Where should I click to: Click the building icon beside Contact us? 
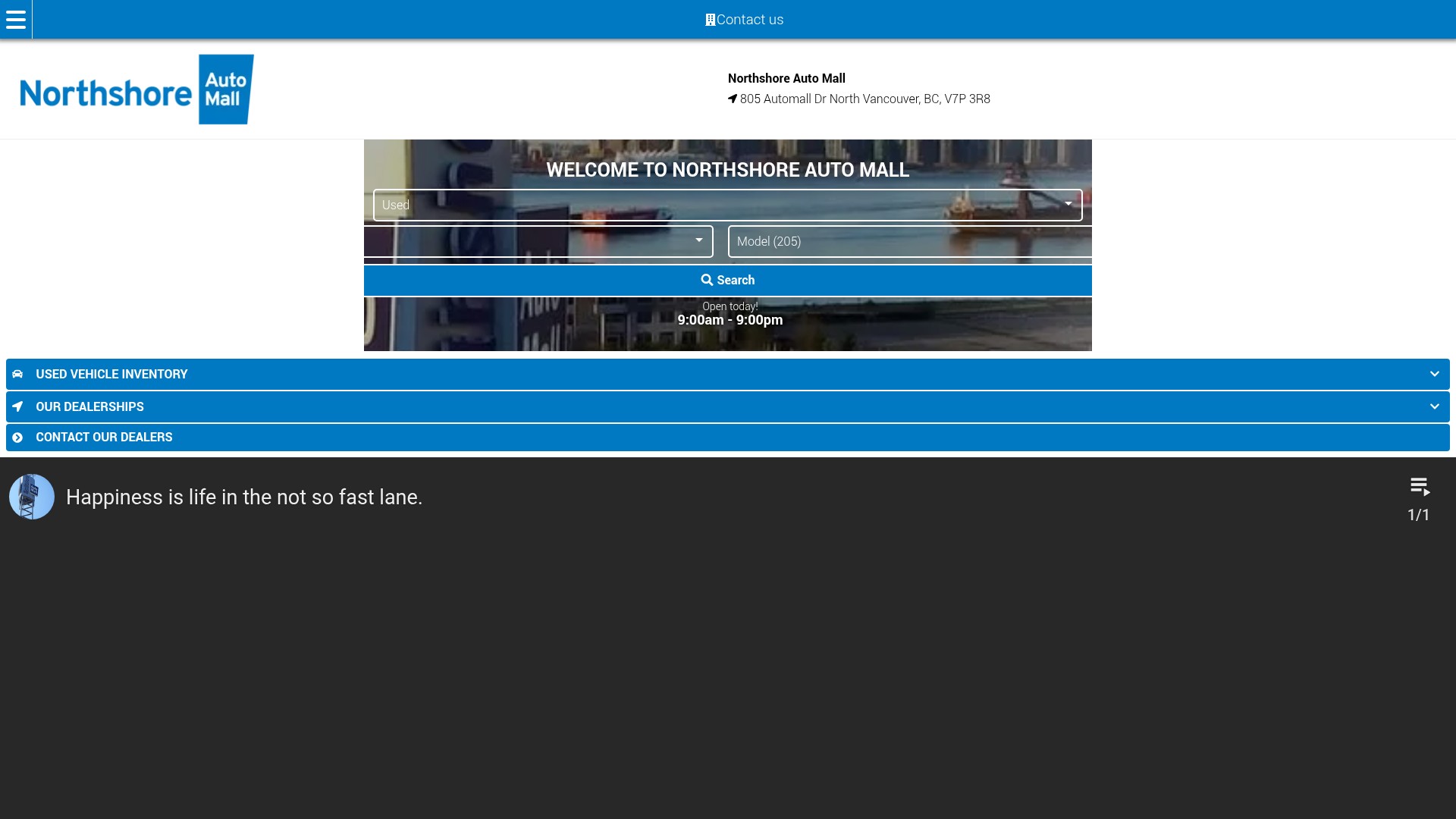coord(710,20)
